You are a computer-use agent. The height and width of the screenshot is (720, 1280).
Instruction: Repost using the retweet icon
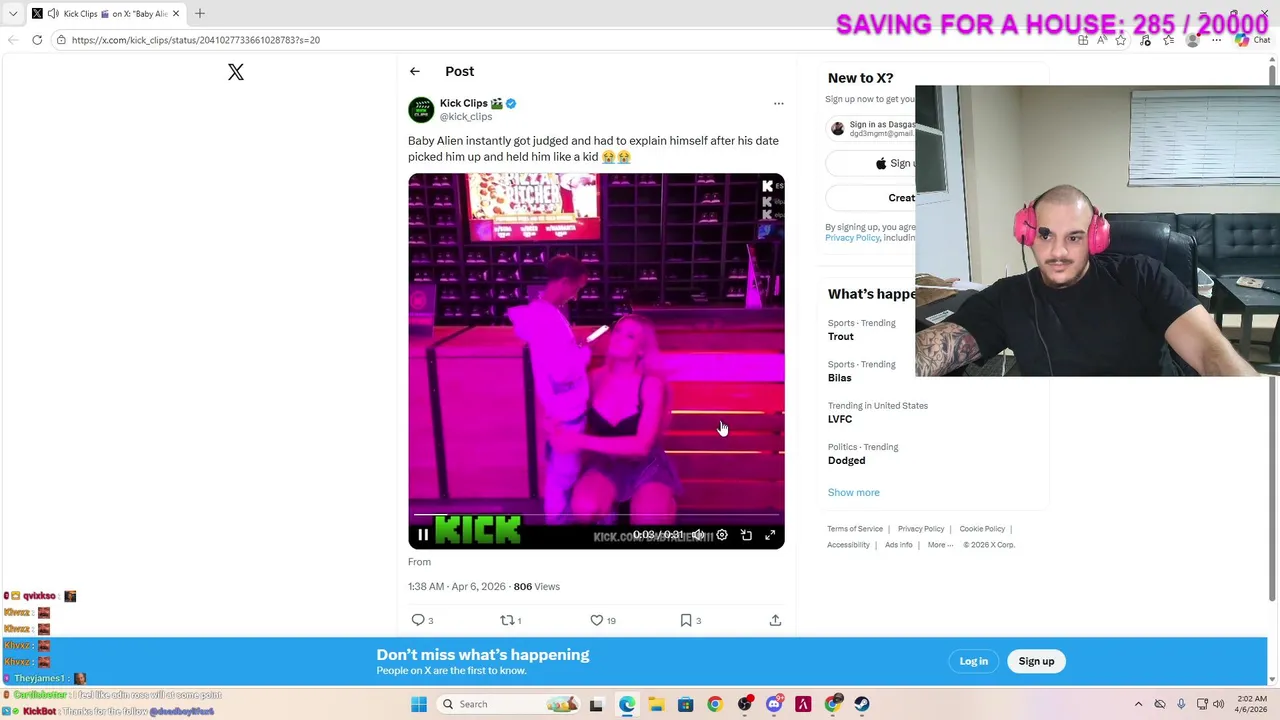507,620
